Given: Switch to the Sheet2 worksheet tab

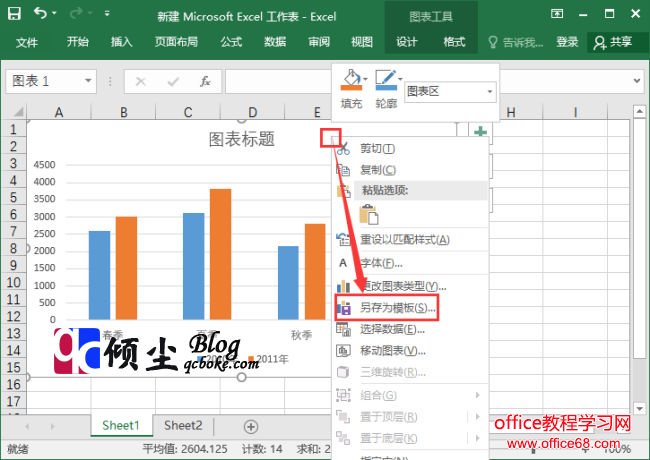Looking at the screenshot, I should pos(183,426).
